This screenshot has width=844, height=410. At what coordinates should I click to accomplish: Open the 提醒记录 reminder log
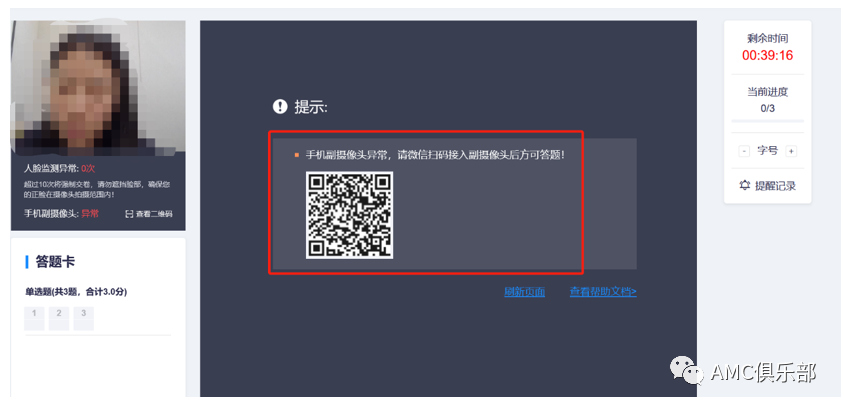(775, 186)
